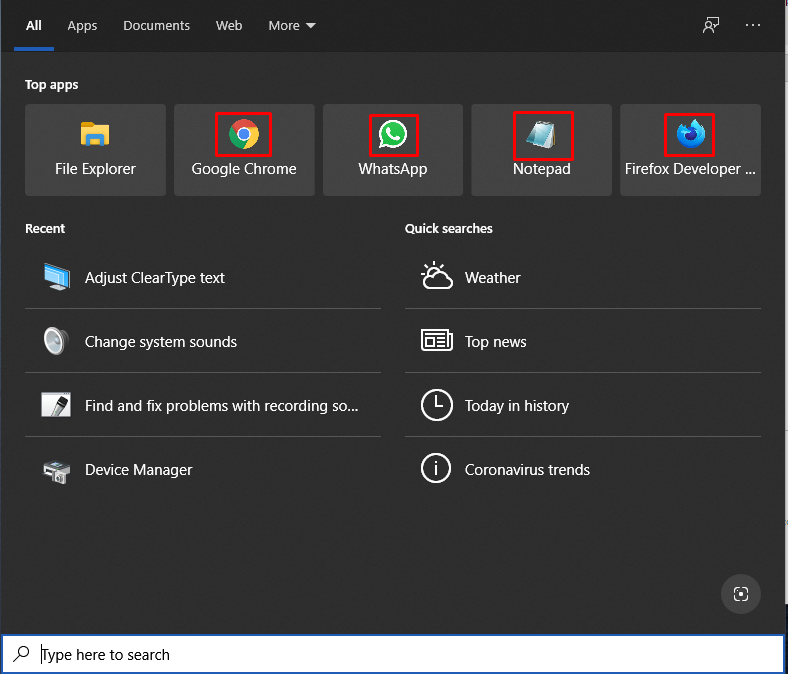Screen dimensions: 788x674
Task: Search Today in history
Action: coord(583,405)
